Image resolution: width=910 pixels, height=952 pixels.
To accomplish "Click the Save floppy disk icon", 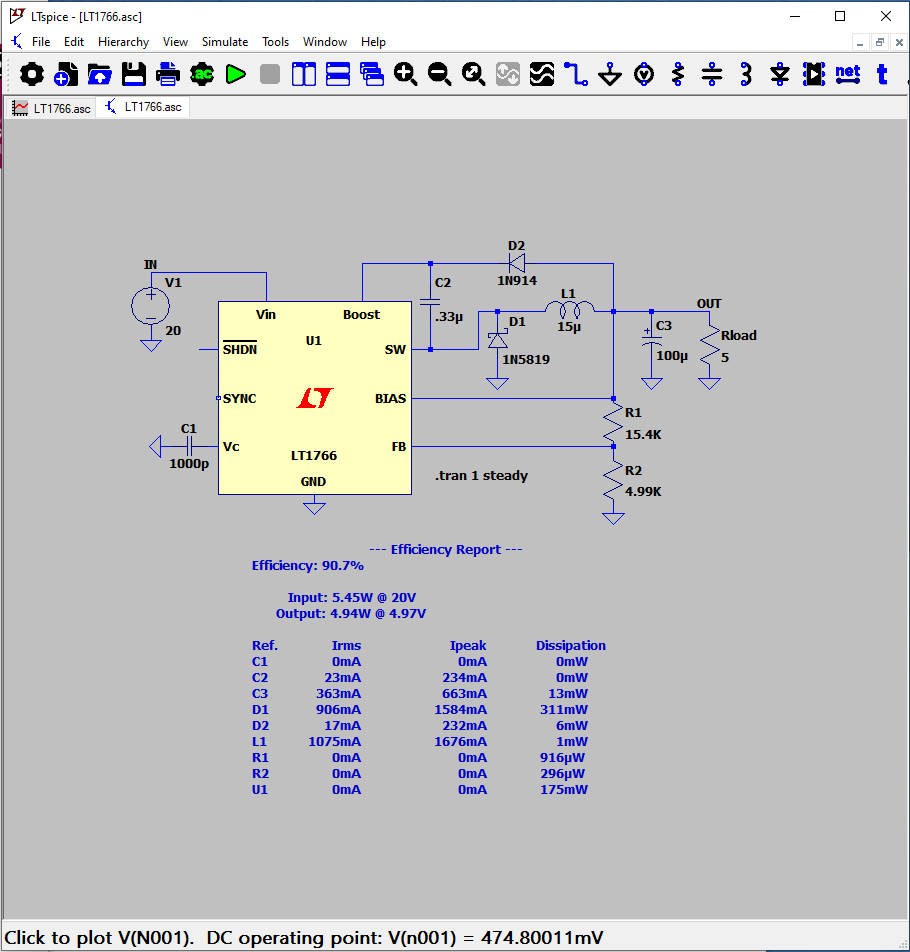I will click(134, 74).
